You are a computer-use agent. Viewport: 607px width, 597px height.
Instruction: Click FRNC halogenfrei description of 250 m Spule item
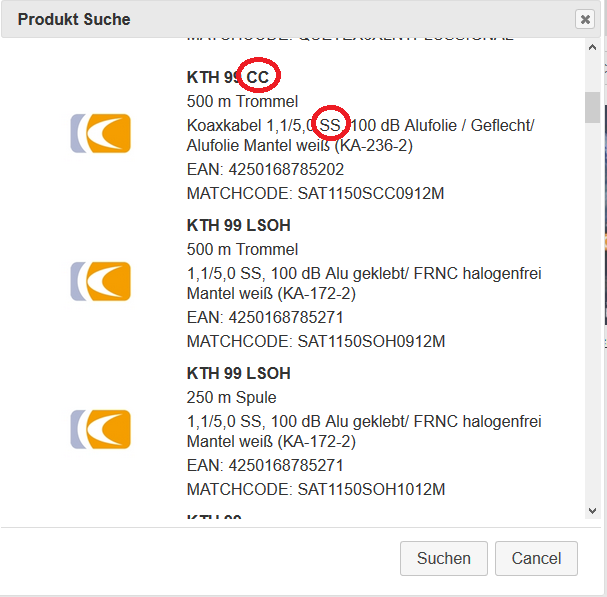[364, 431]
